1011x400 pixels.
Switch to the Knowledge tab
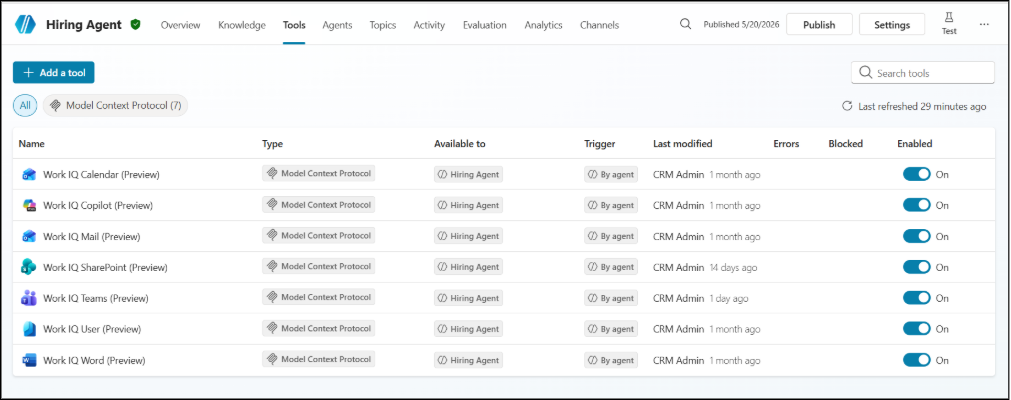pyautogui.click(x=242, y=25)
